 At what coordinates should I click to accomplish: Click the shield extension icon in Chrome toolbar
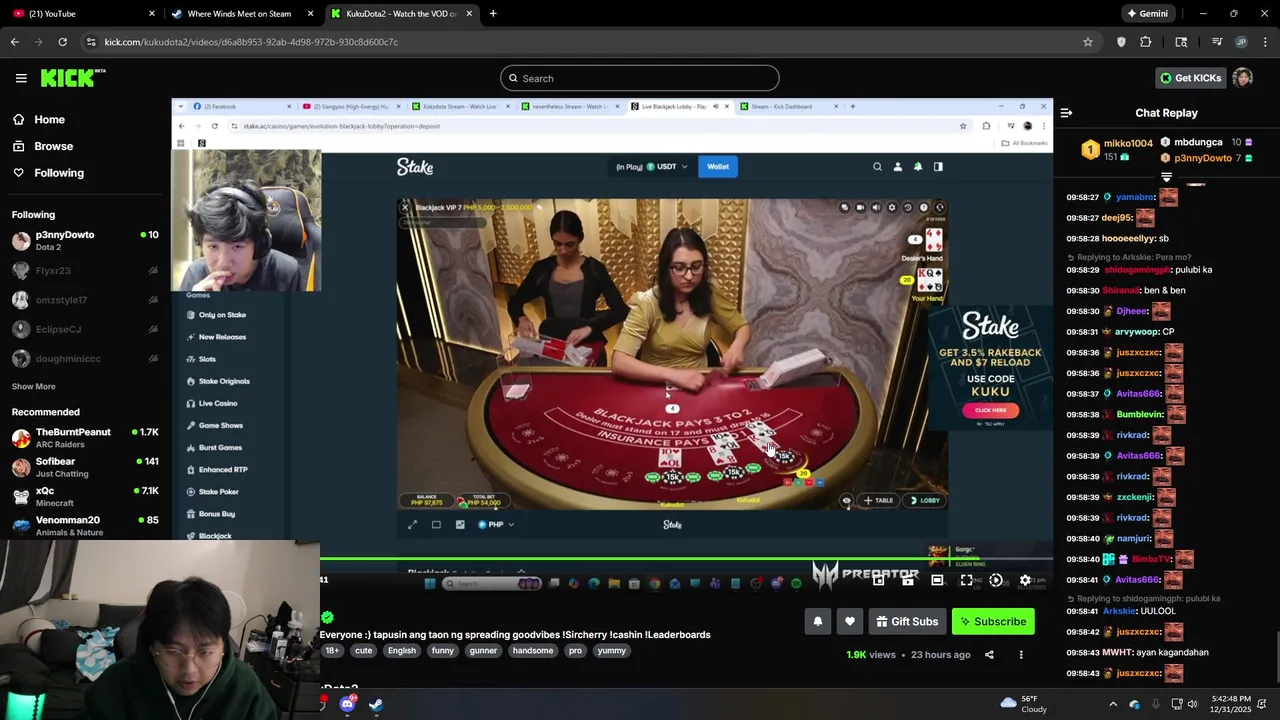tap(1121, 42)
